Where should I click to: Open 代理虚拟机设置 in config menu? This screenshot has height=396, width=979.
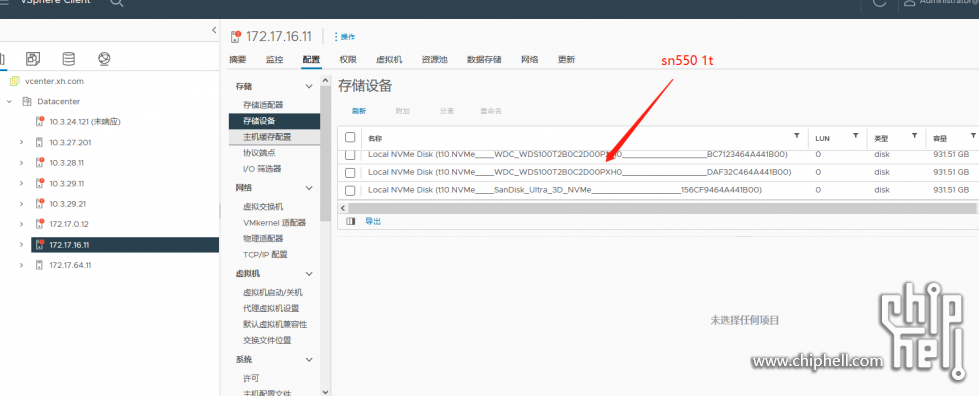(x=271, y=308)
